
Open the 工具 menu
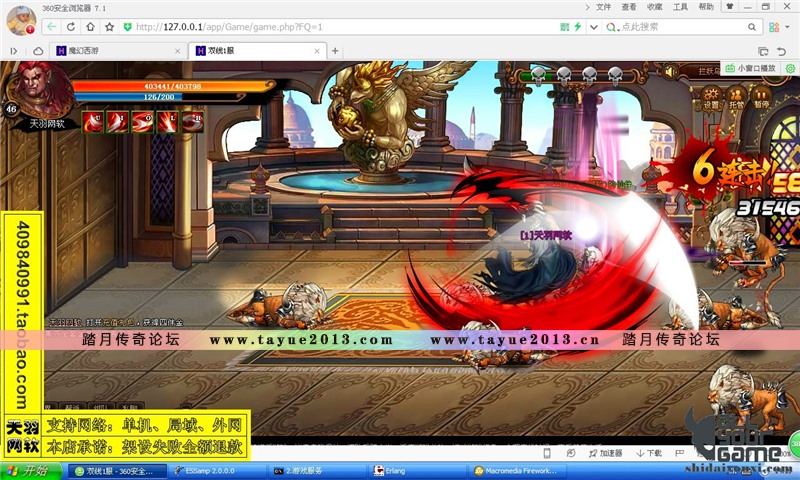click(680, 6)
